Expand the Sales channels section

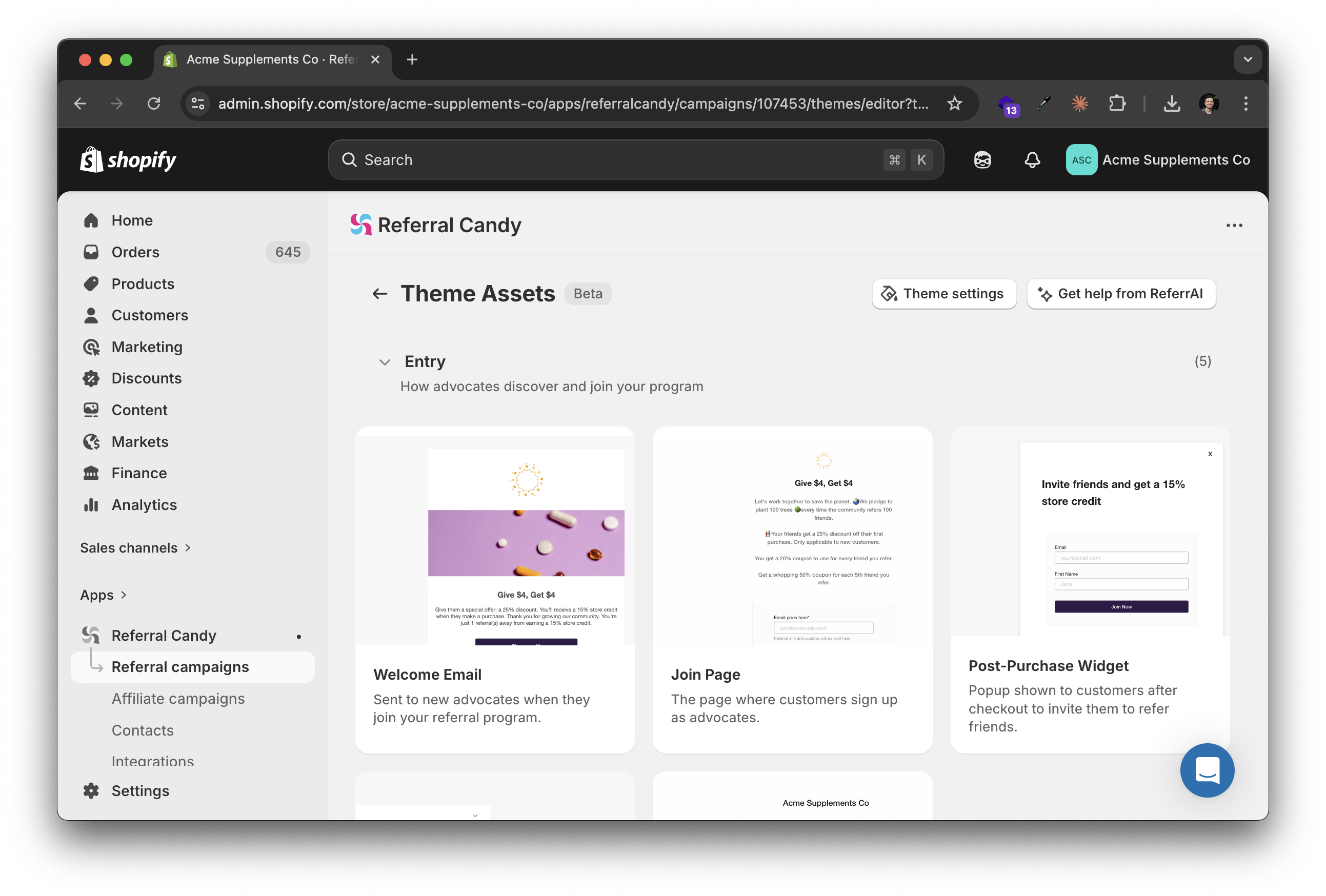point(135,547)
